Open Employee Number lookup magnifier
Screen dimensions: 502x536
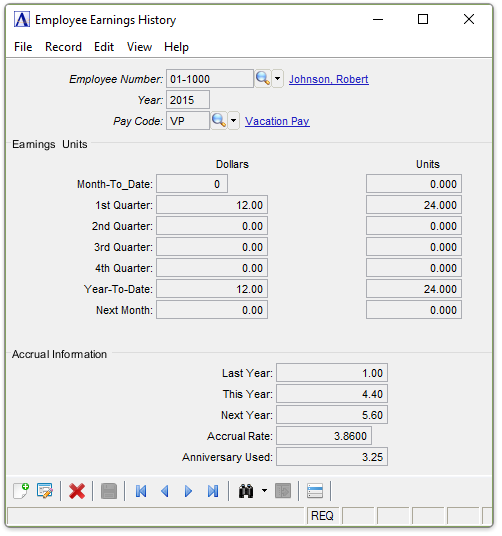(263, 79)
